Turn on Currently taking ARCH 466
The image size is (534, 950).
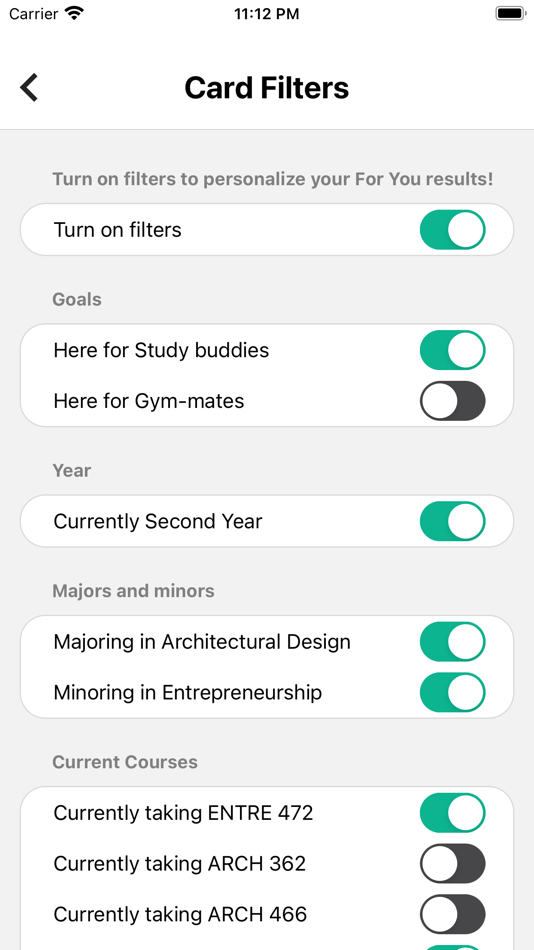coord(453,914)
